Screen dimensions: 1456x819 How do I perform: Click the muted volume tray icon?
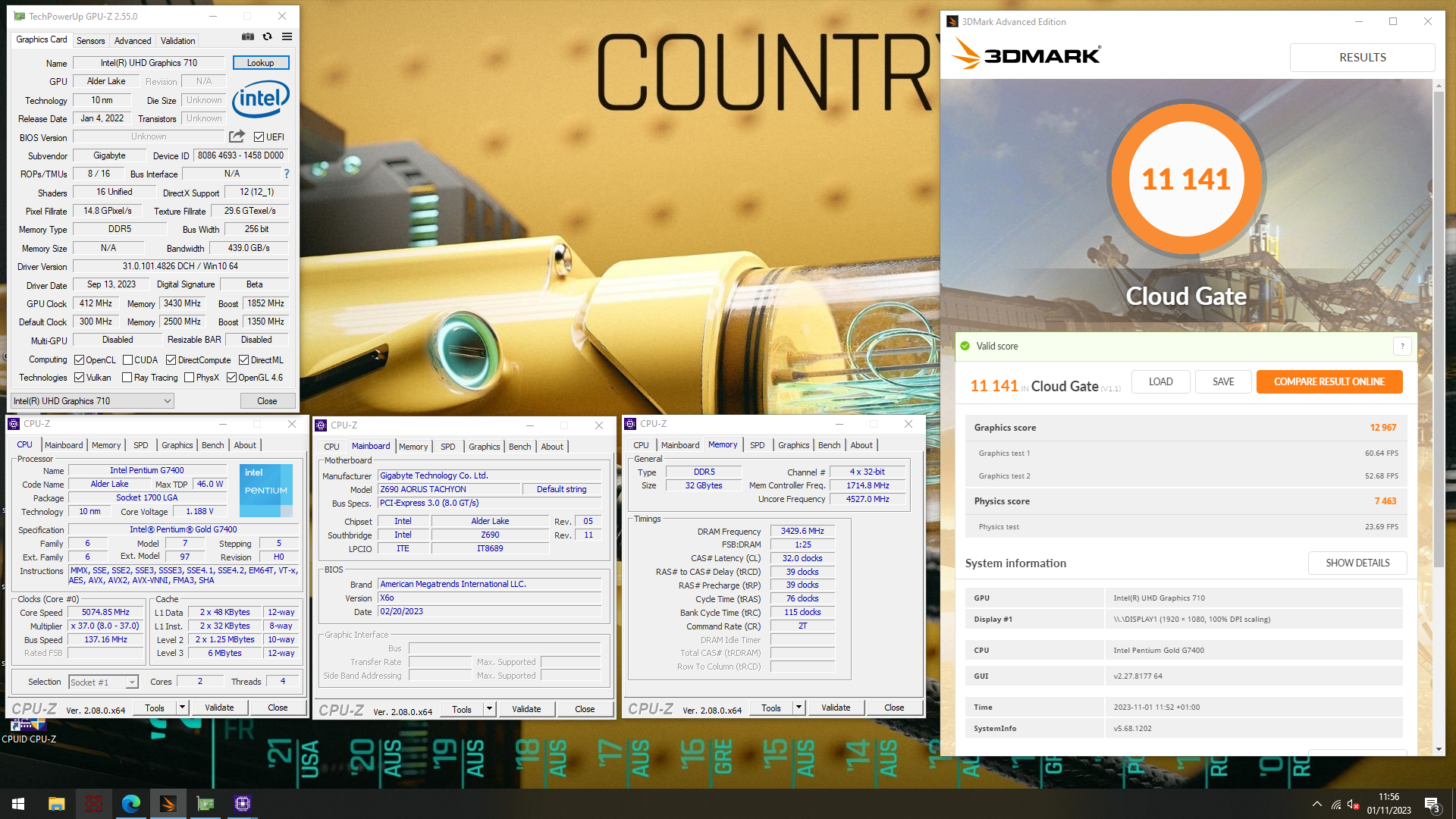coord(1354,804)
